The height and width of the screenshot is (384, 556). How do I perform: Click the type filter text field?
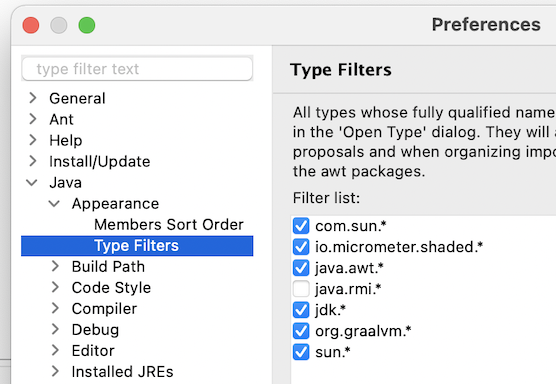pyautogui.click(x=137, y=68)
